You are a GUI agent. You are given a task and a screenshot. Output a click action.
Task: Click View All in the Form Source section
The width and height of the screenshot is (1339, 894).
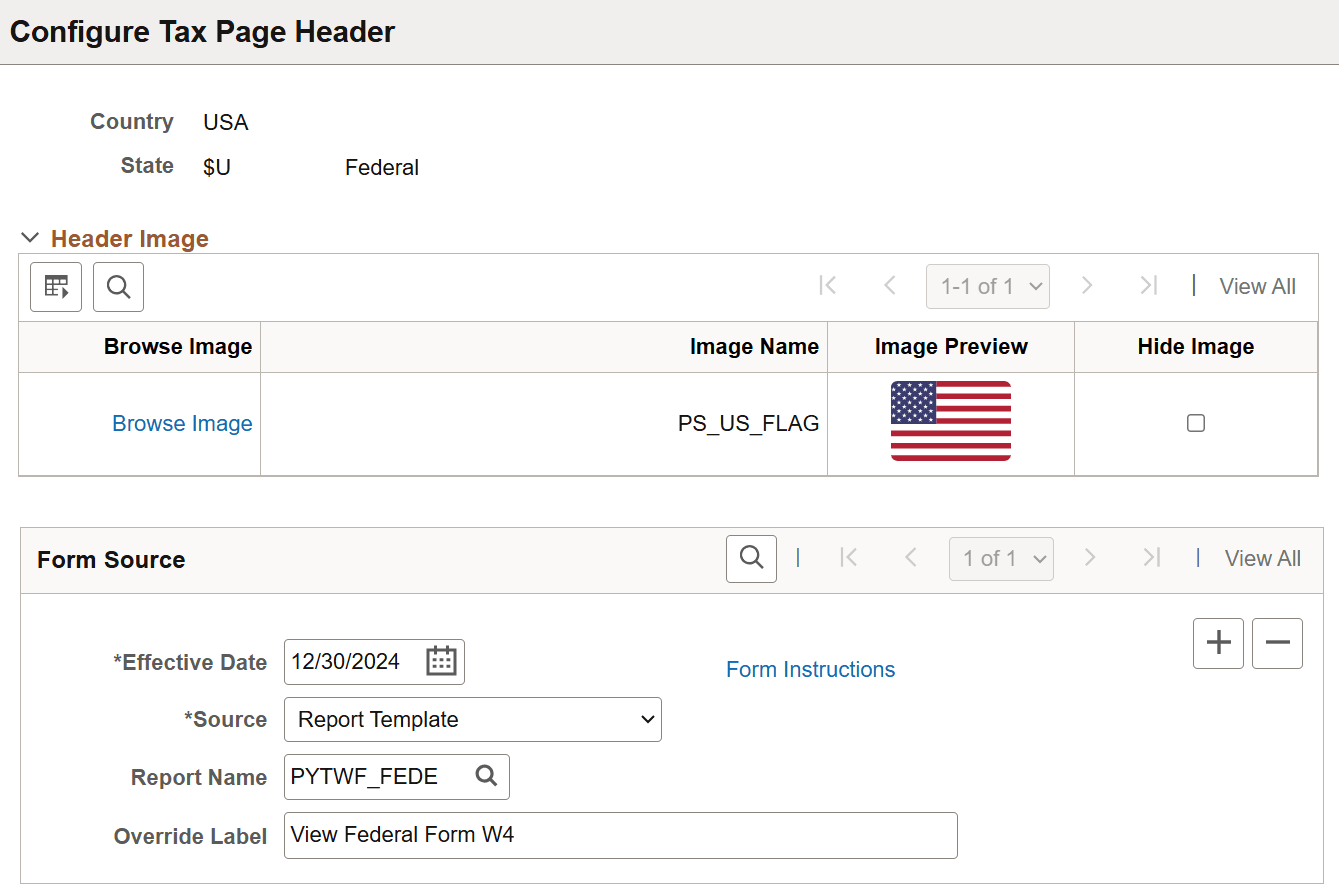pos(1262,558)
